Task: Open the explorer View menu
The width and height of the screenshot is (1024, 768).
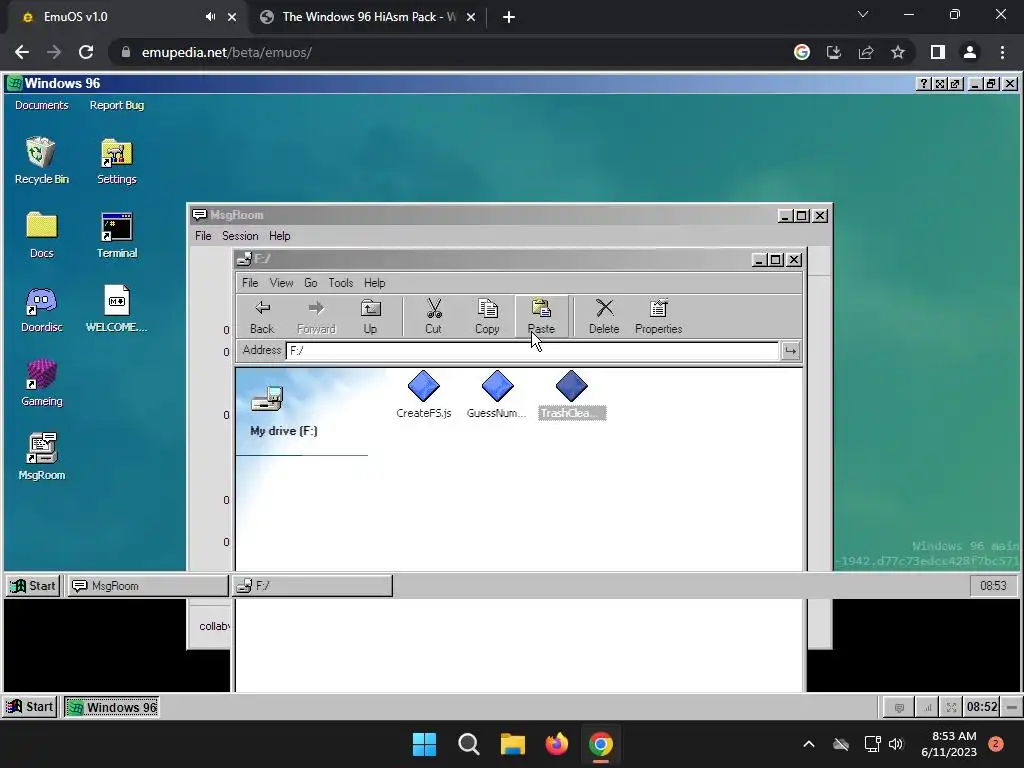Action: point(281,283)
